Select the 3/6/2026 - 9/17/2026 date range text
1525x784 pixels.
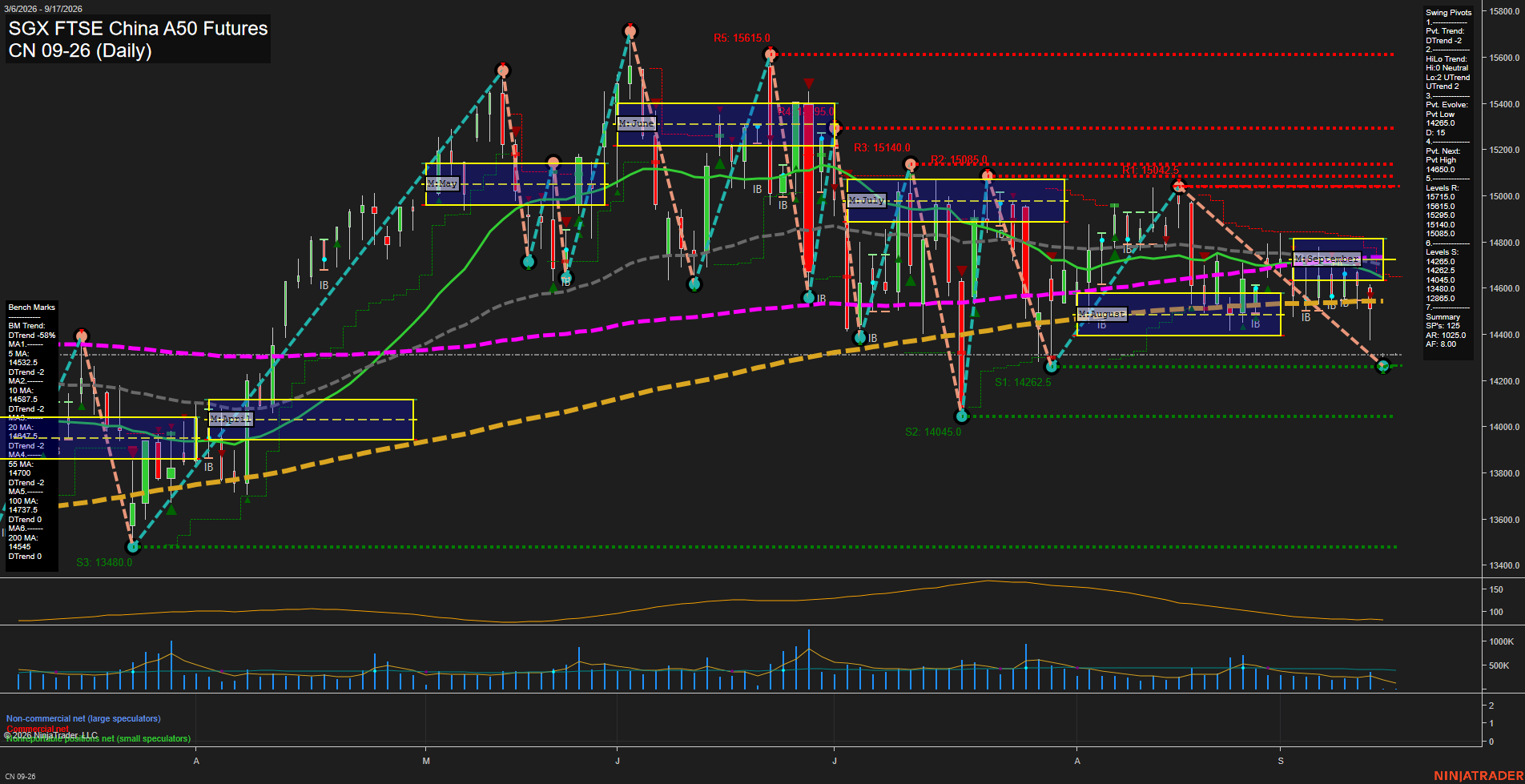pyautogui.click(x=42, y=9)
